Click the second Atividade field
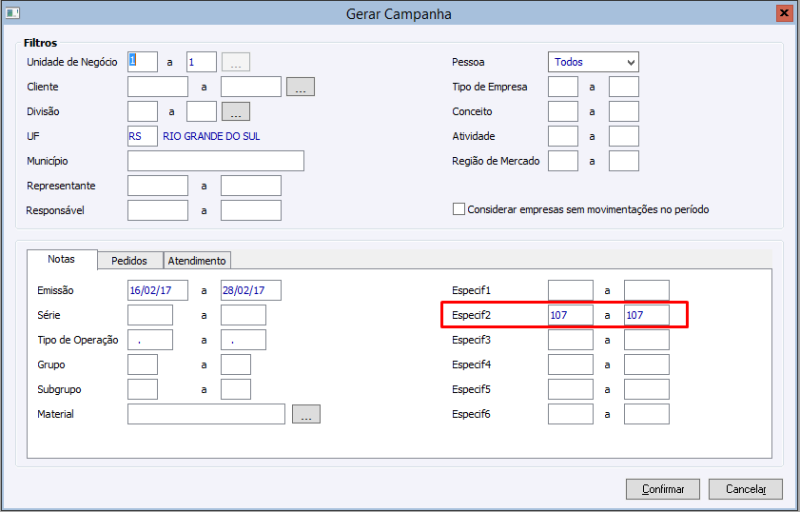Viewport: 800px width, 512px height. (x=624, y=136)
